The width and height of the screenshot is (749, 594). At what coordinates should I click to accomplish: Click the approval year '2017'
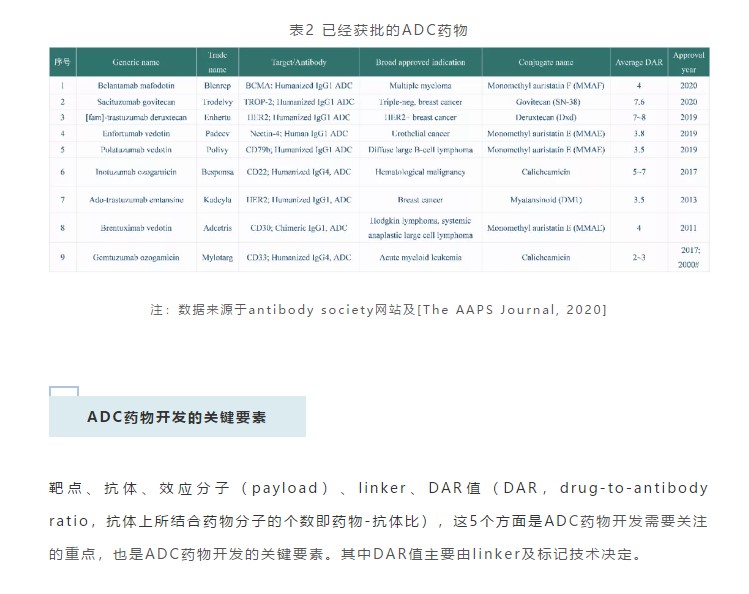pyautogui.click(x=688, y=172)
